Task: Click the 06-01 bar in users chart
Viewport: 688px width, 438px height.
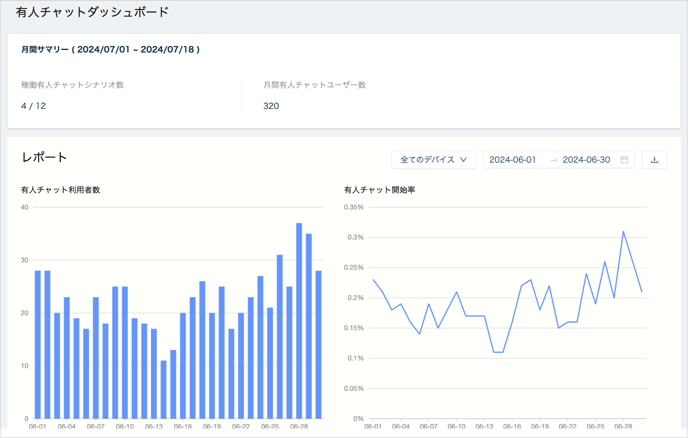Action: tap(38, 345)
